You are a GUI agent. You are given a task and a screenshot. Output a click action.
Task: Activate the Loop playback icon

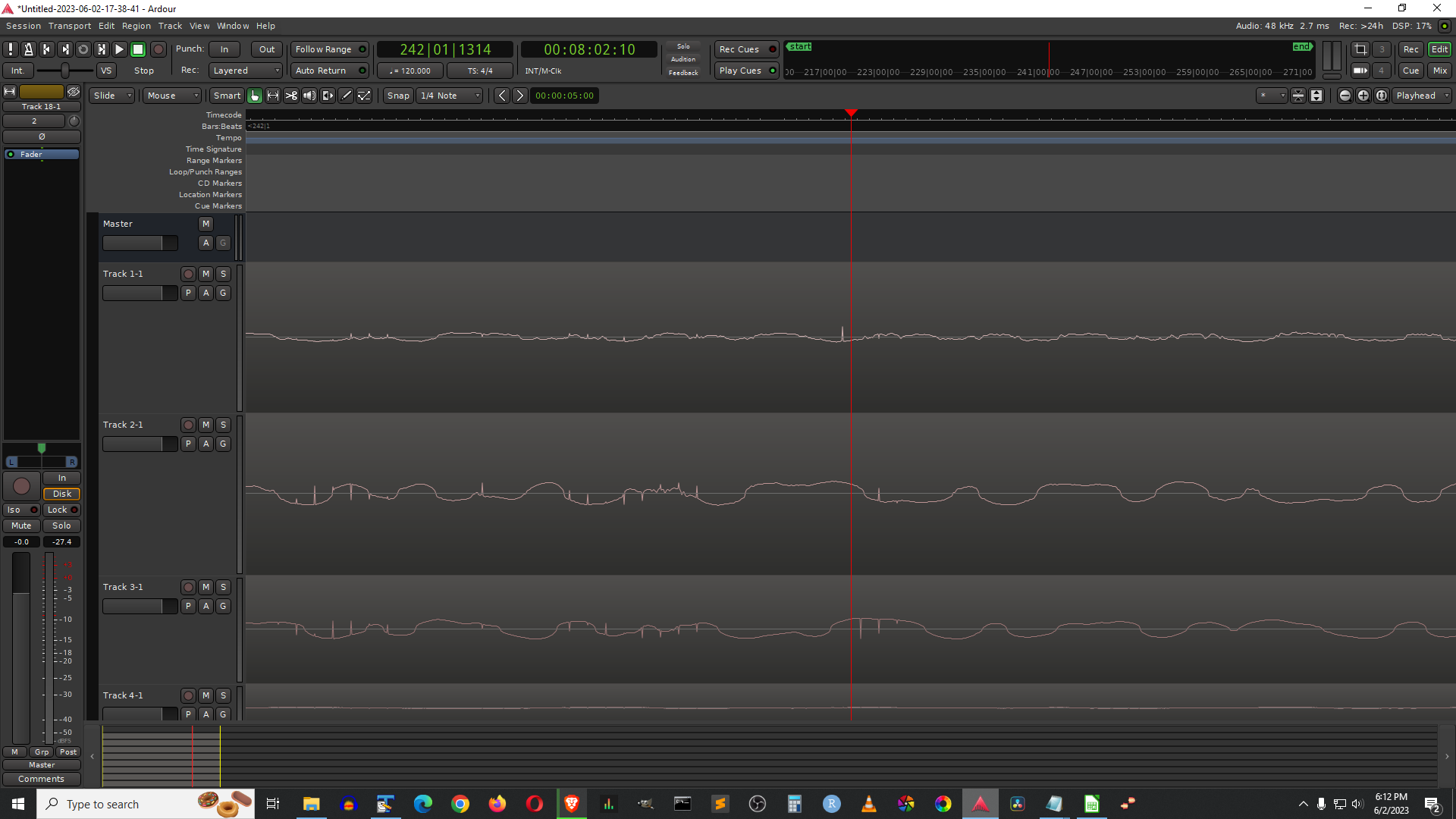coord(83,49)
